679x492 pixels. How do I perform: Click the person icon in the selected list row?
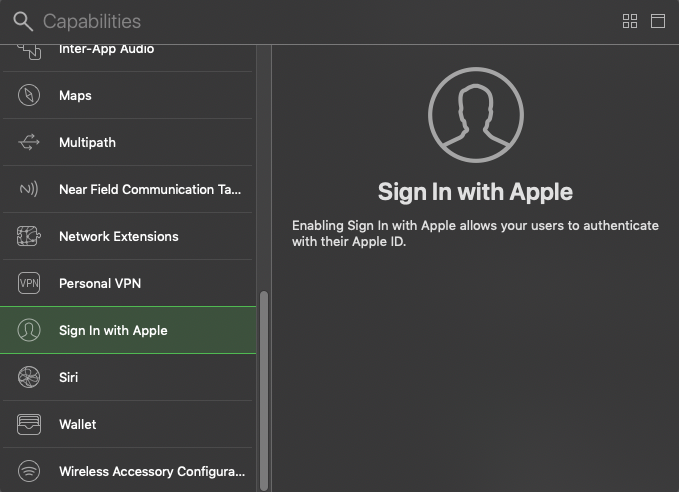(x=29, y=331)
